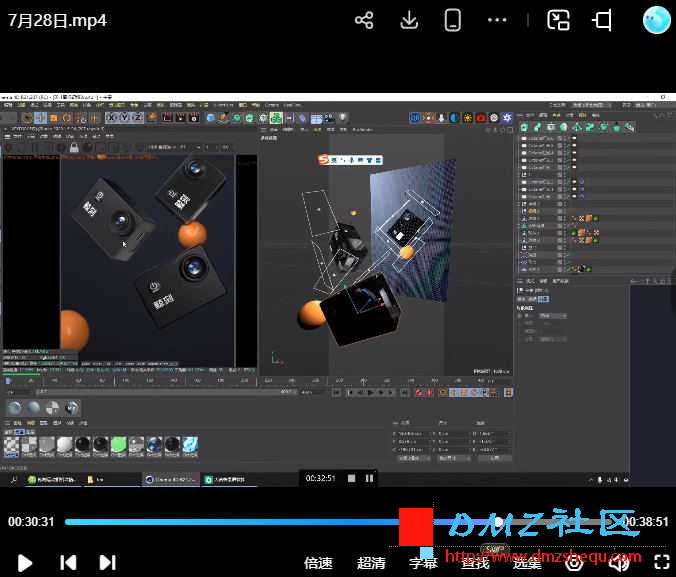This screenshot has height=577, width=676.
Task: Click the video progress bar near the start
Action: 80,522
